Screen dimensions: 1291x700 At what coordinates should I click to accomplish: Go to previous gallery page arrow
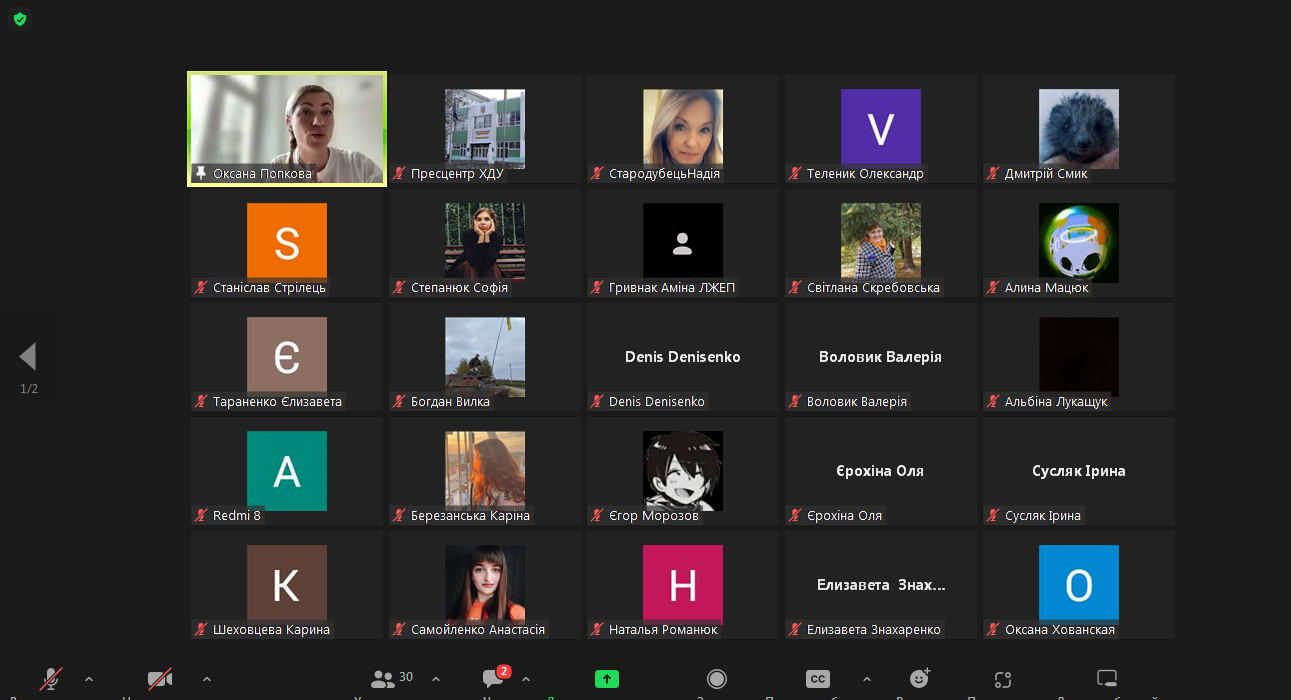tap(28, 356)
